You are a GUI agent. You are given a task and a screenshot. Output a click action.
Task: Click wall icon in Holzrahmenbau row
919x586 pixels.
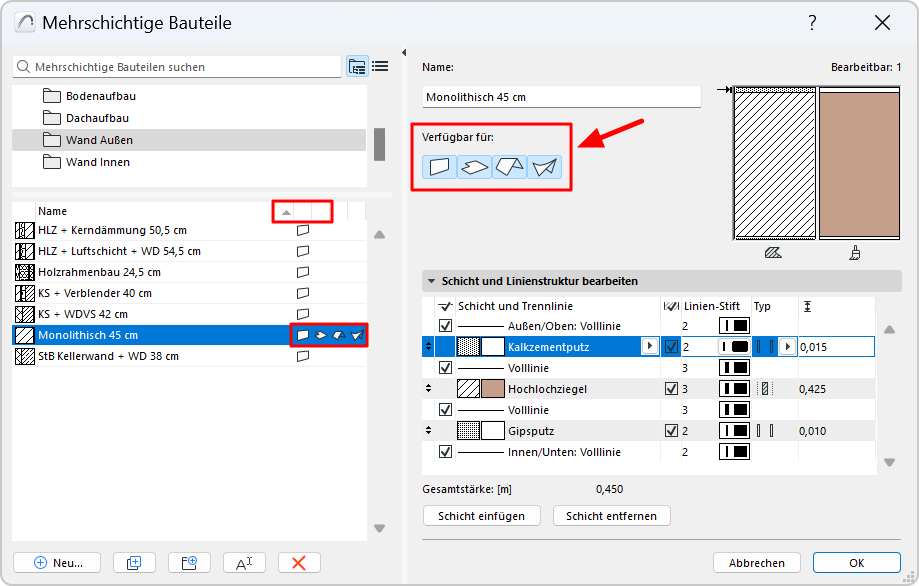point(303,272)
